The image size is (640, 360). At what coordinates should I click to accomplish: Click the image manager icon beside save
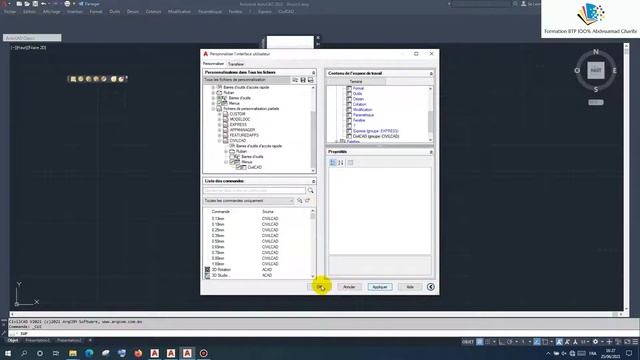coord(311,80)
